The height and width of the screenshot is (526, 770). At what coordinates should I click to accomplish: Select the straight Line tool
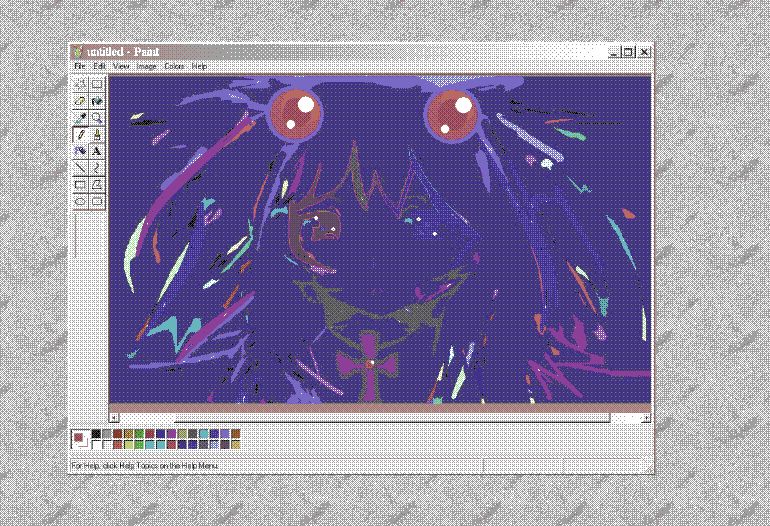click(80, 167)
